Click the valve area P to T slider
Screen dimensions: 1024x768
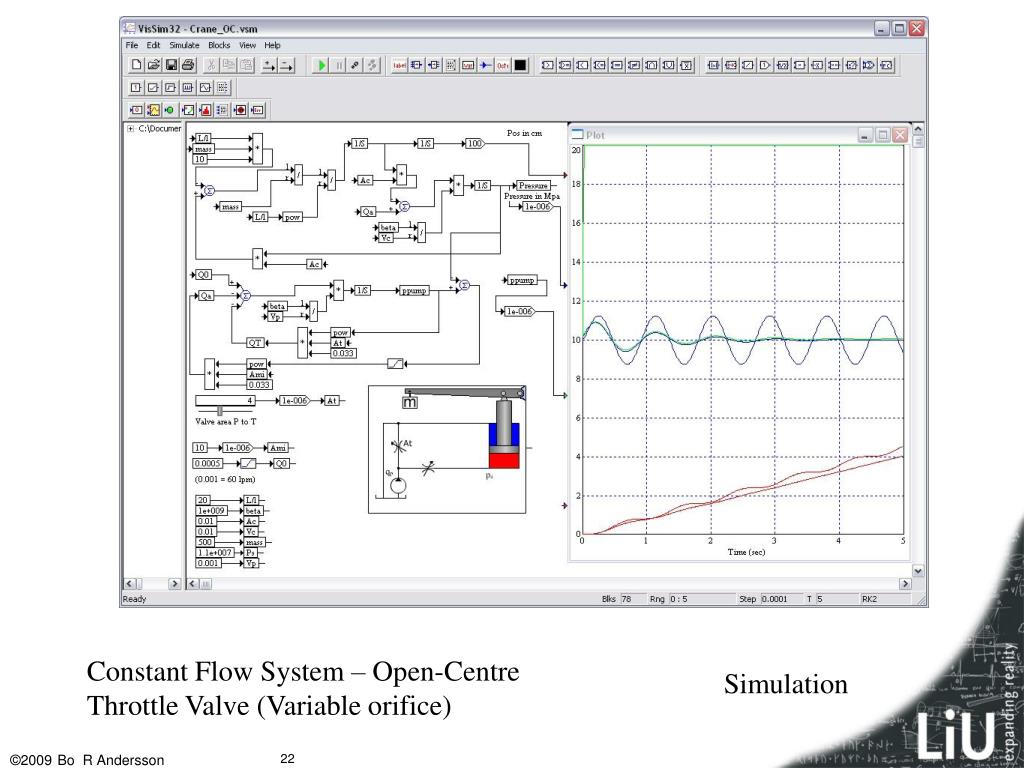tap(220, 411)
